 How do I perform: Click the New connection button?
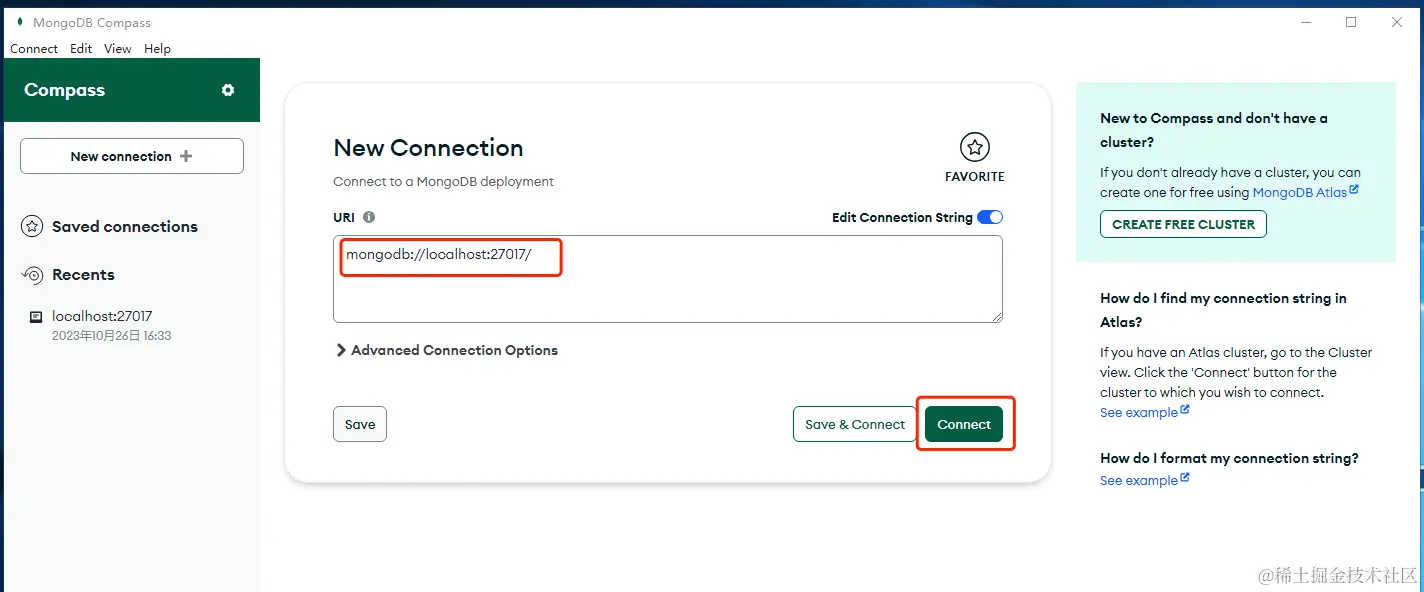pos(132,156)
